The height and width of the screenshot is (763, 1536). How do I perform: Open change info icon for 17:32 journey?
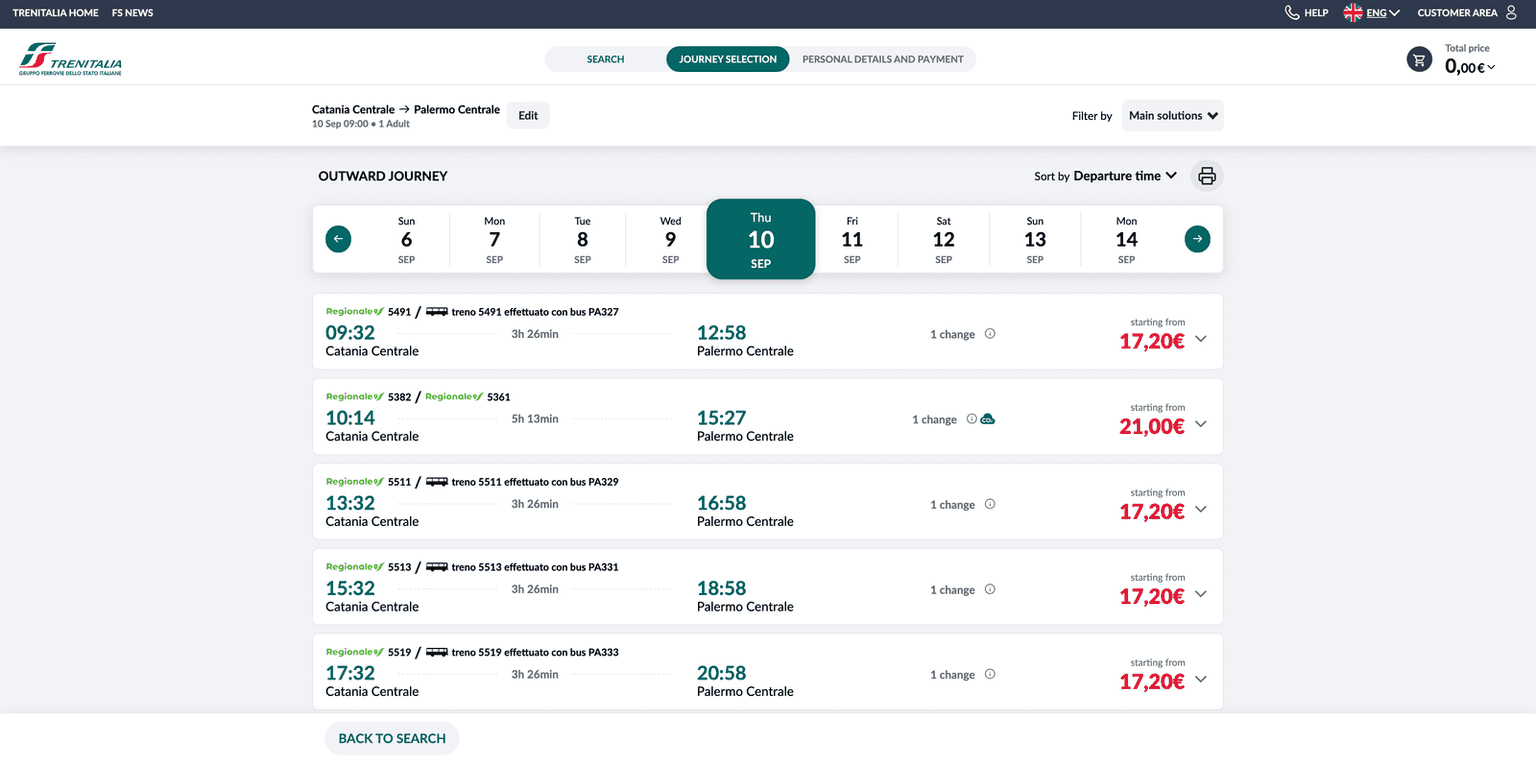click(990, 674)
